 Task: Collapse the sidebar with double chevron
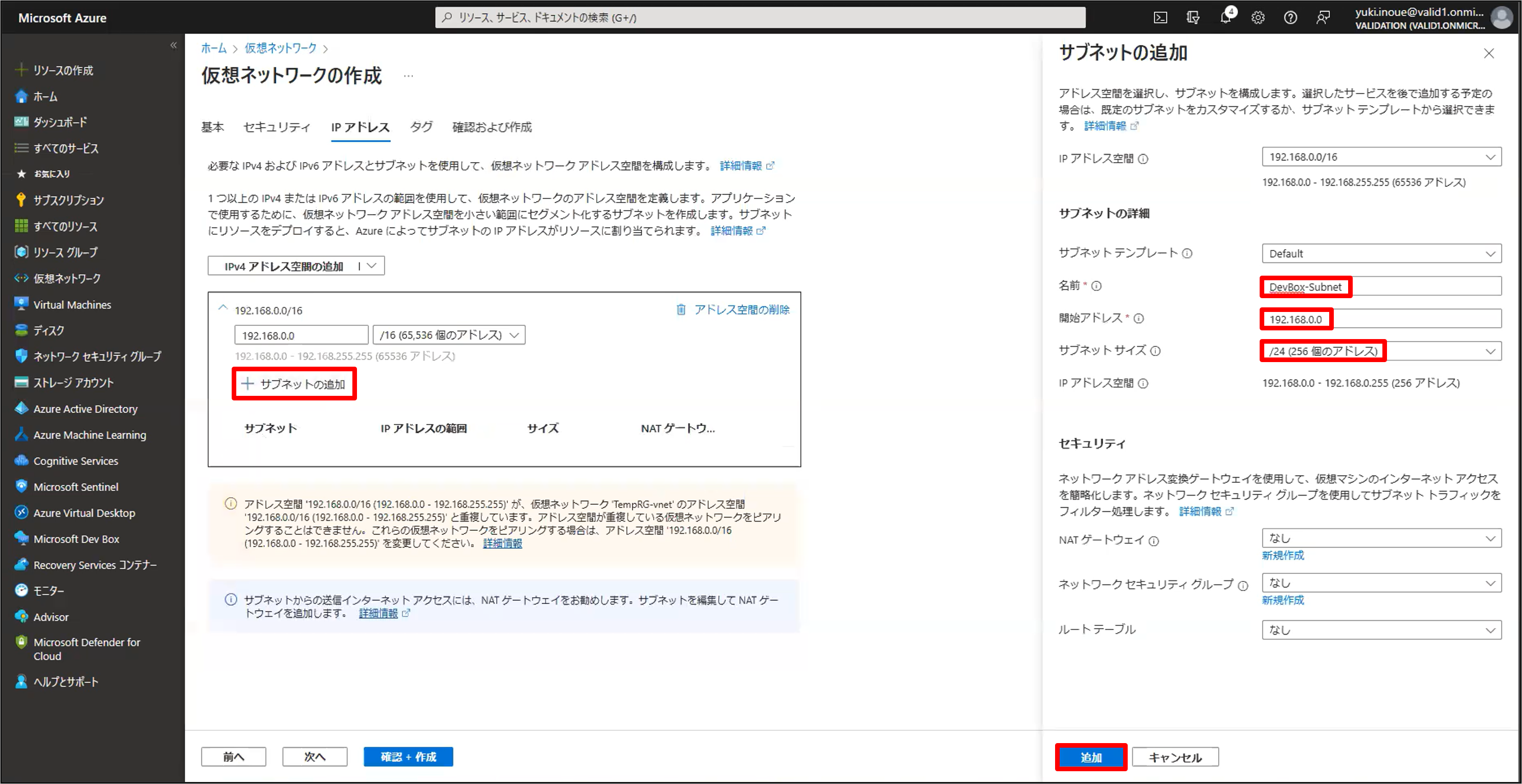coord(173,45)
